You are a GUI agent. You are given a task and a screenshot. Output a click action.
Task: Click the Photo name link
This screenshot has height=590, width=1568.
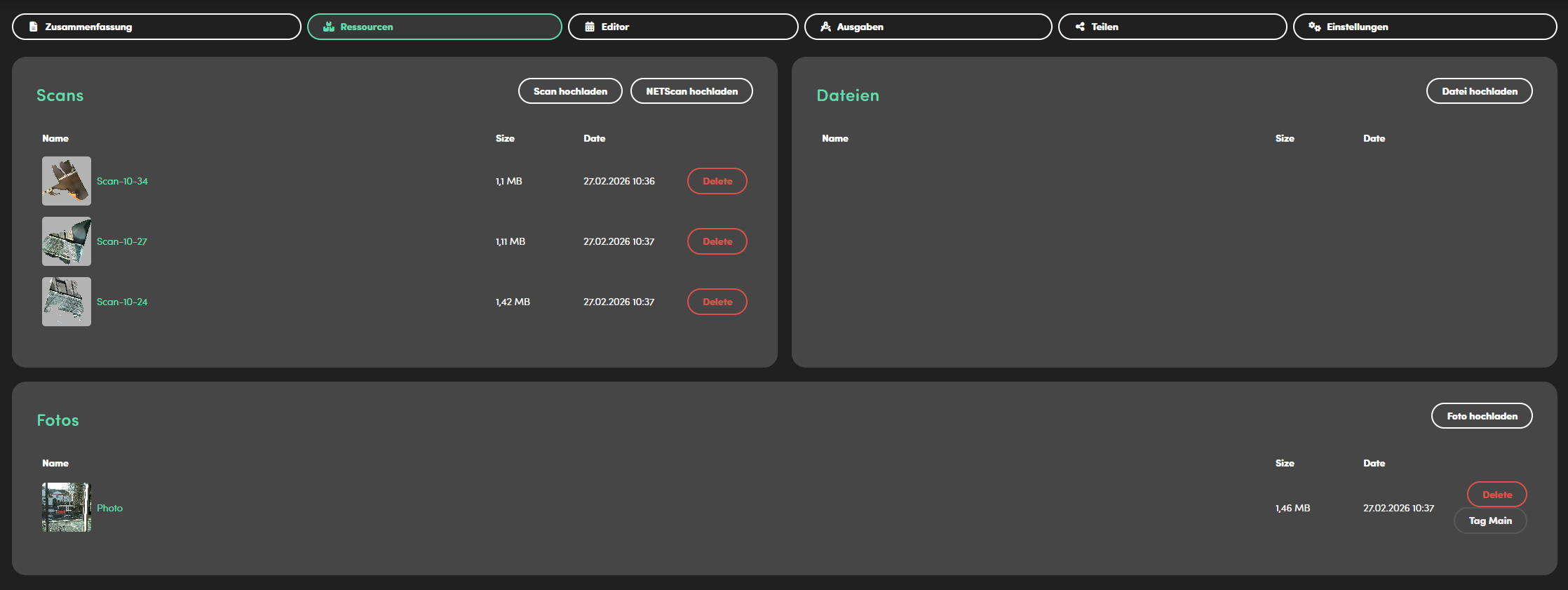pos(109,508)
